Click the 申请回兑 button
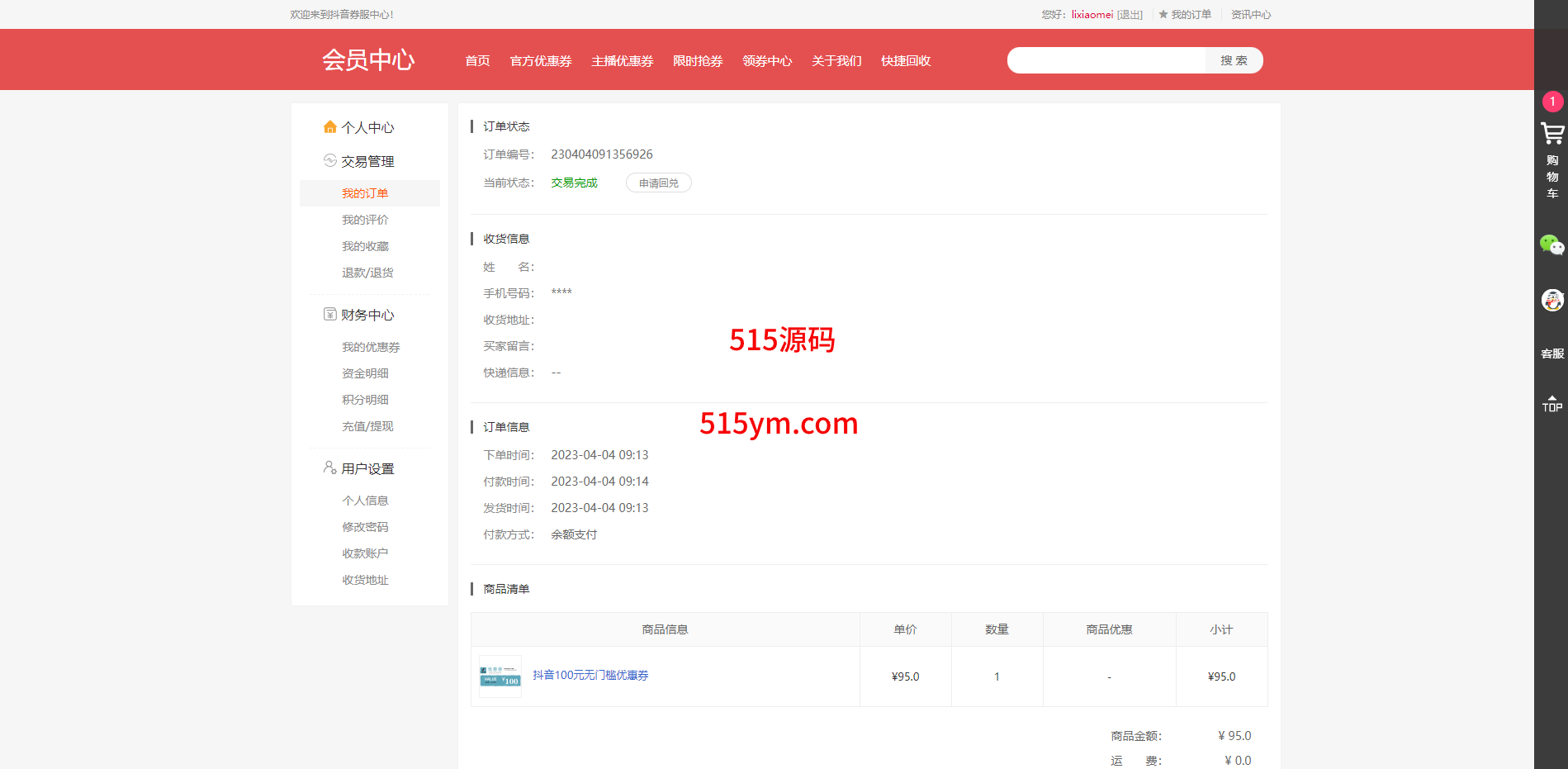1568x769 pixels. point(658,183)
